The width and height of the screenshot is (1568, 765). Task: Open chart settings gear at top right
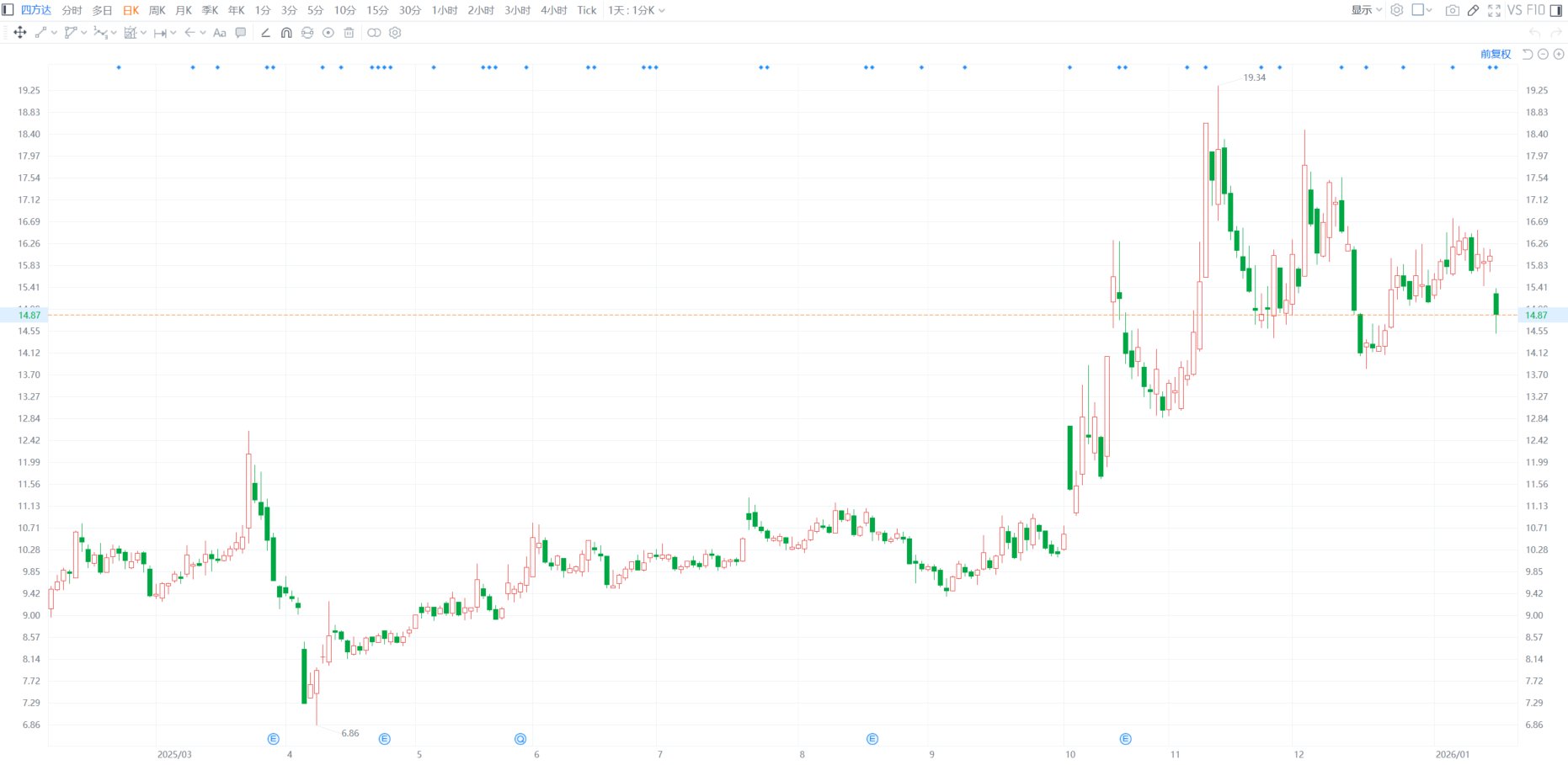click(1397, 10)
